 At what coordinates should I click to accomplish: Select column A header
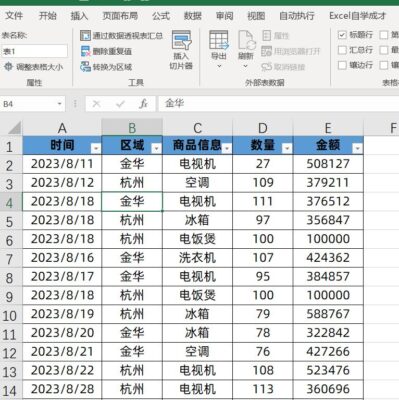[62, 128]
